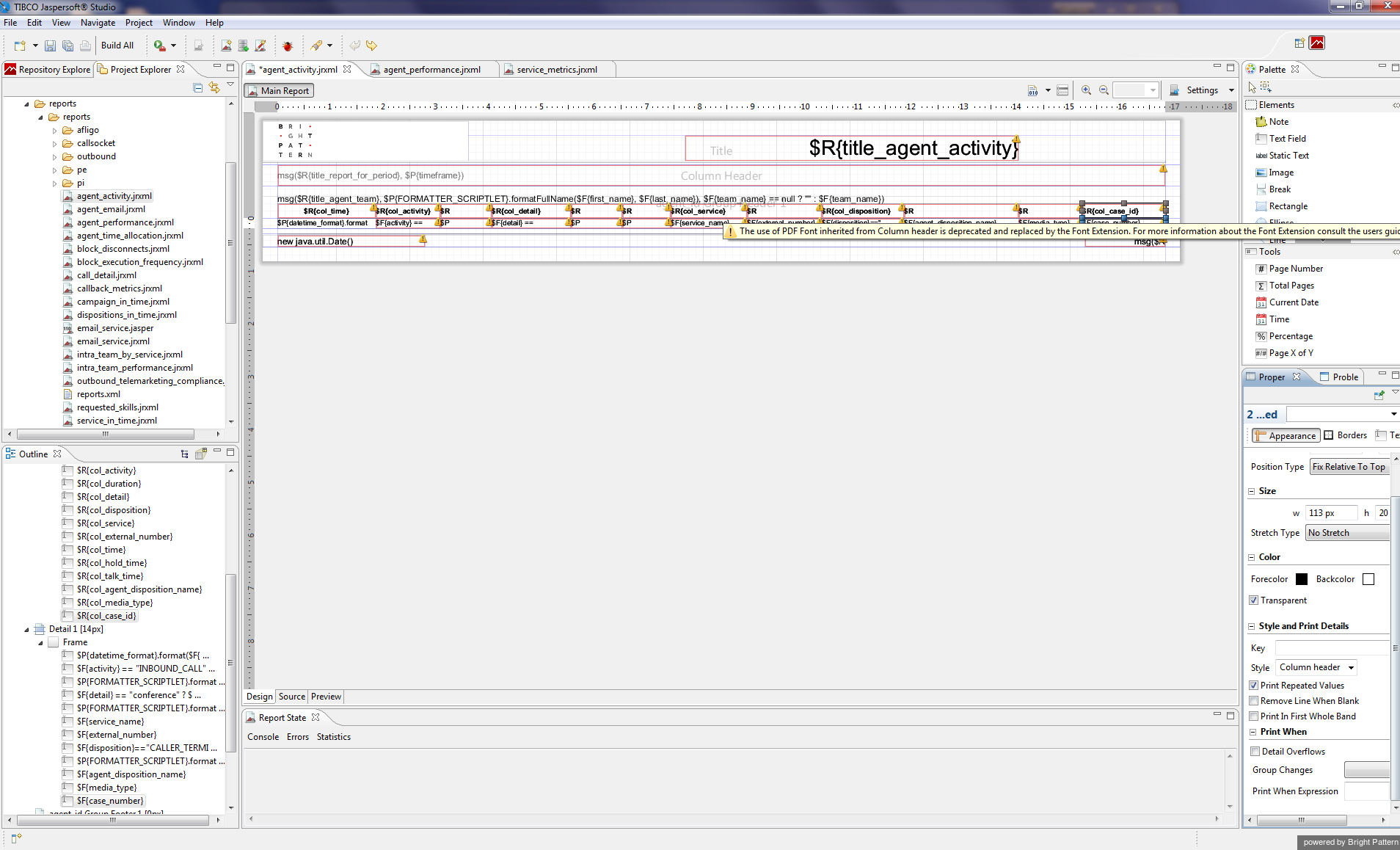Open the Style Column header dropdown
The height and width of the screenshot is (850, 1400).
click(x=1316, y=667)
